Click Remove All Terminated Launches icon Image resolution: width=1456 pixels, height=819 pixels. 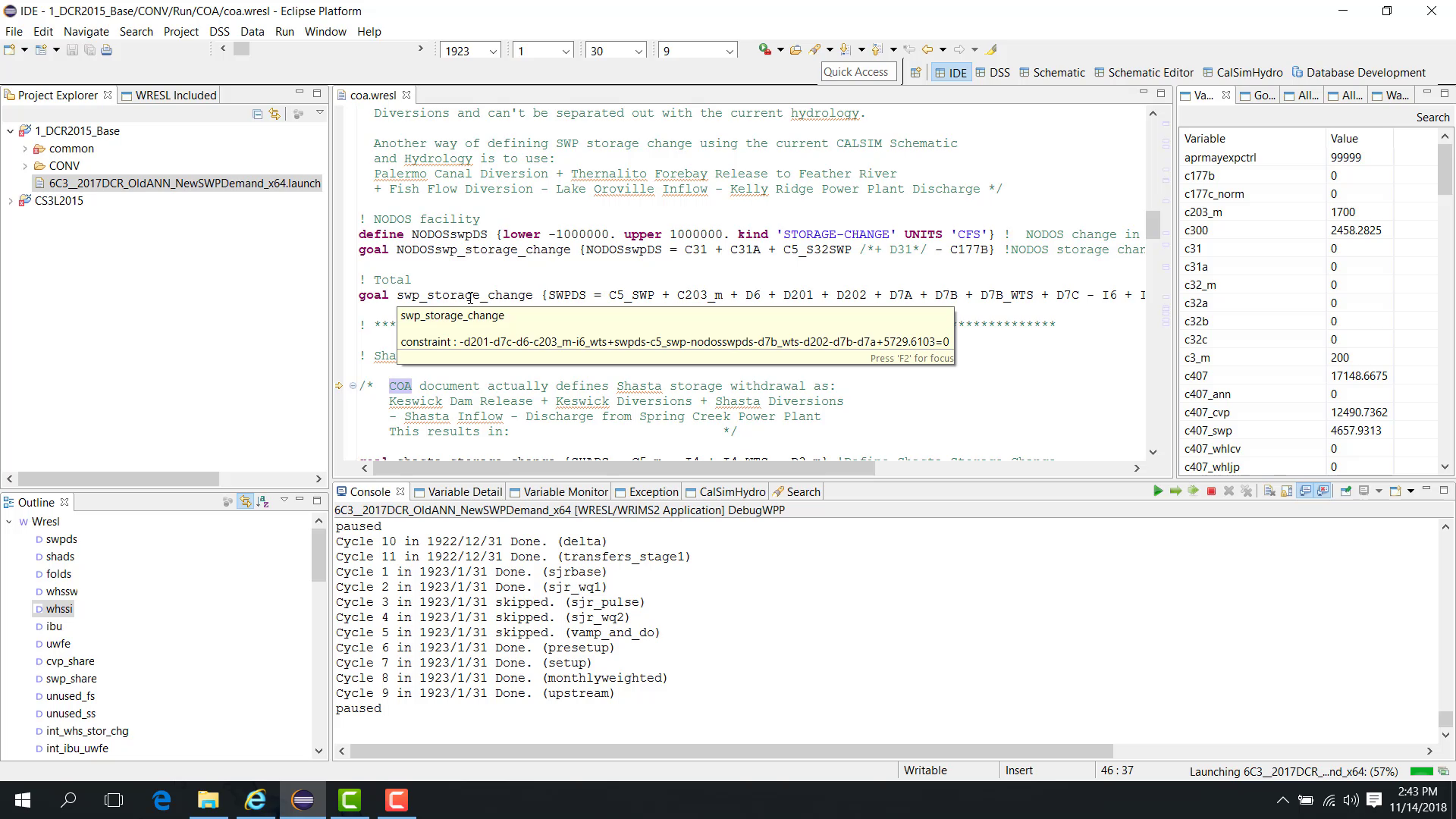click(1247, 491)
